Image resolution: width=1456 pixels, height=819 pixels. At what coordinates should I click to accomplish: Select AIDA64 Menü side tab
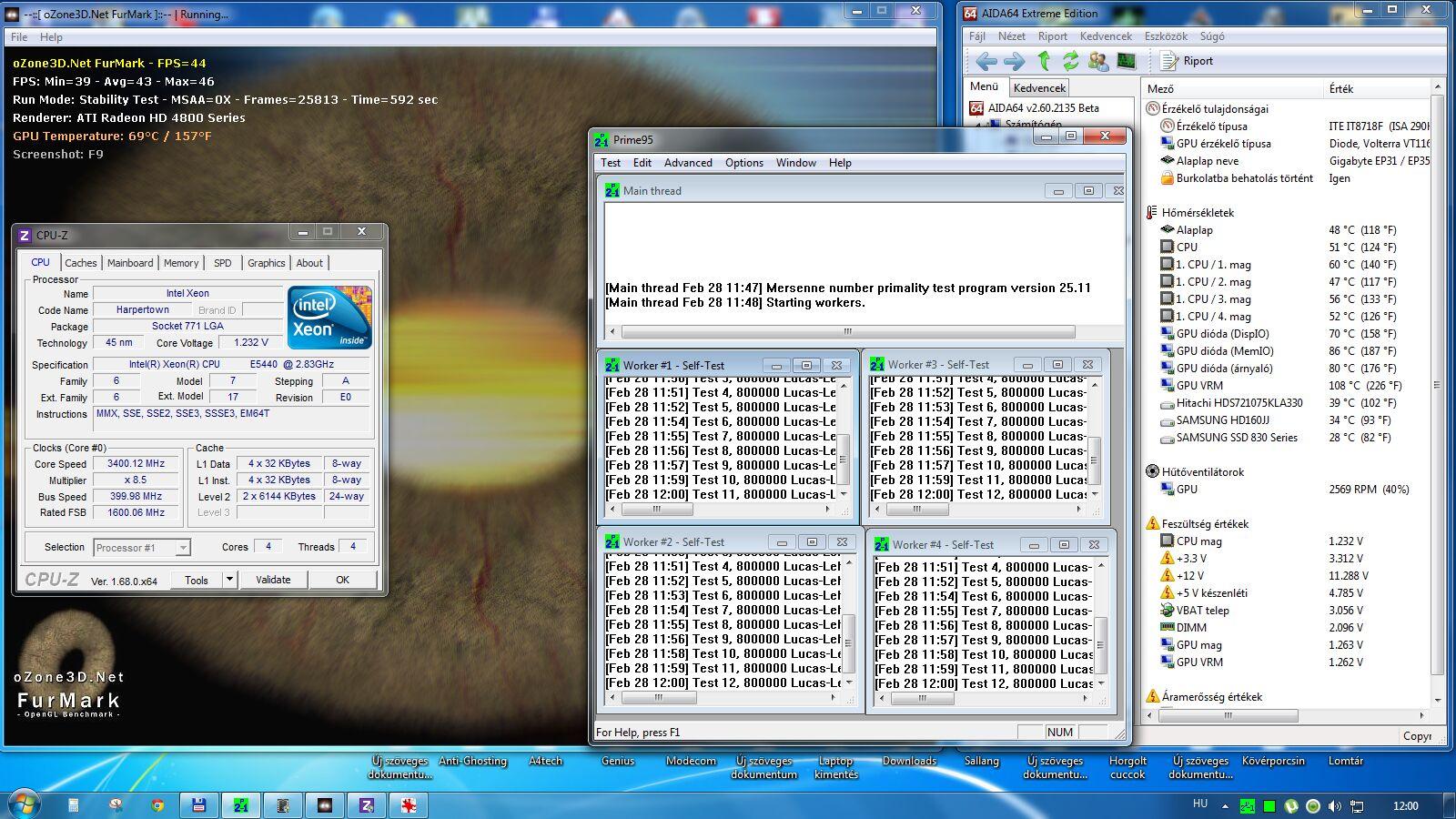coord(984,86)
